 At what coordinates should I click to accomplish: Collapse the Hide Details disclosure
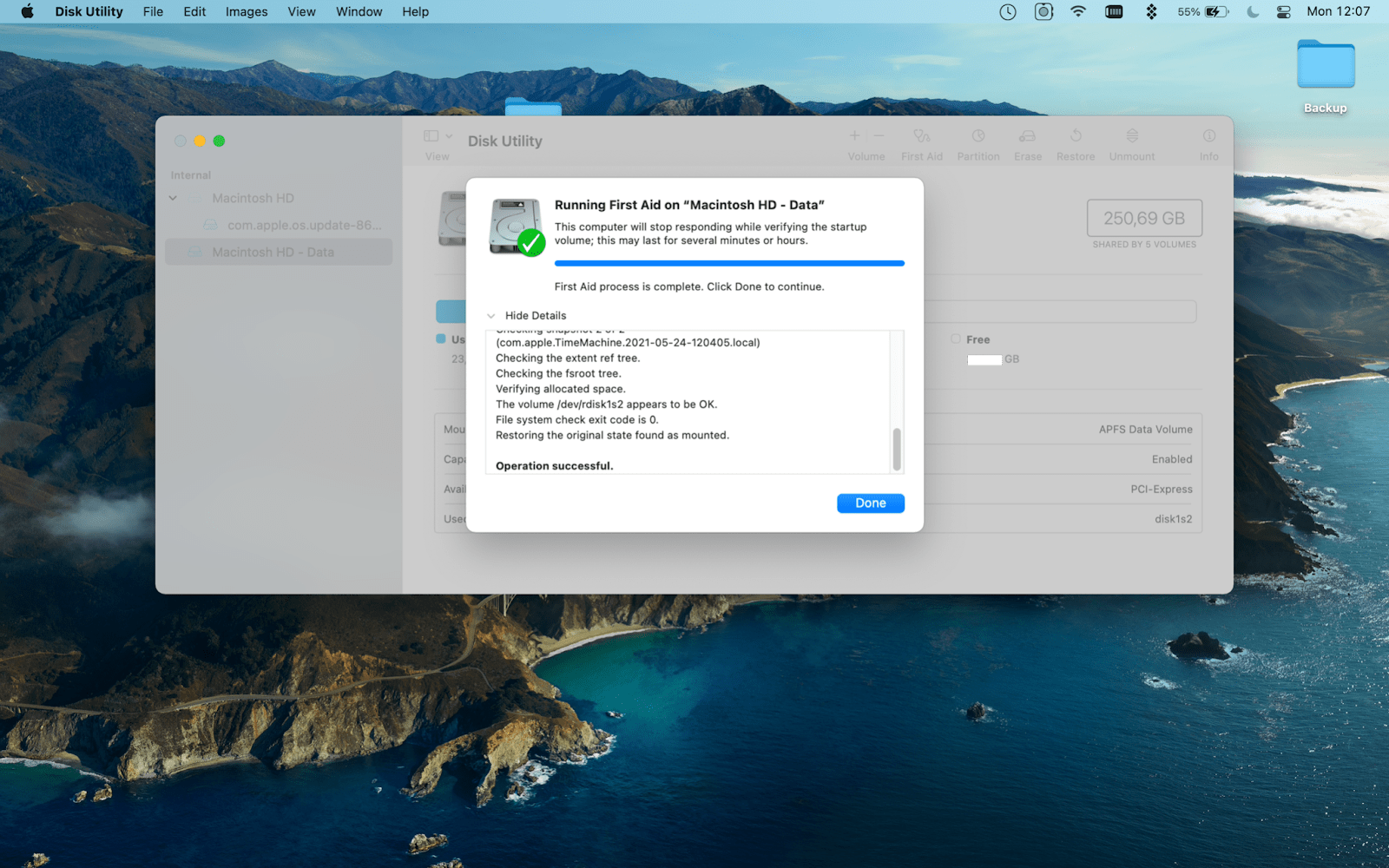click(x=527, y=315)
